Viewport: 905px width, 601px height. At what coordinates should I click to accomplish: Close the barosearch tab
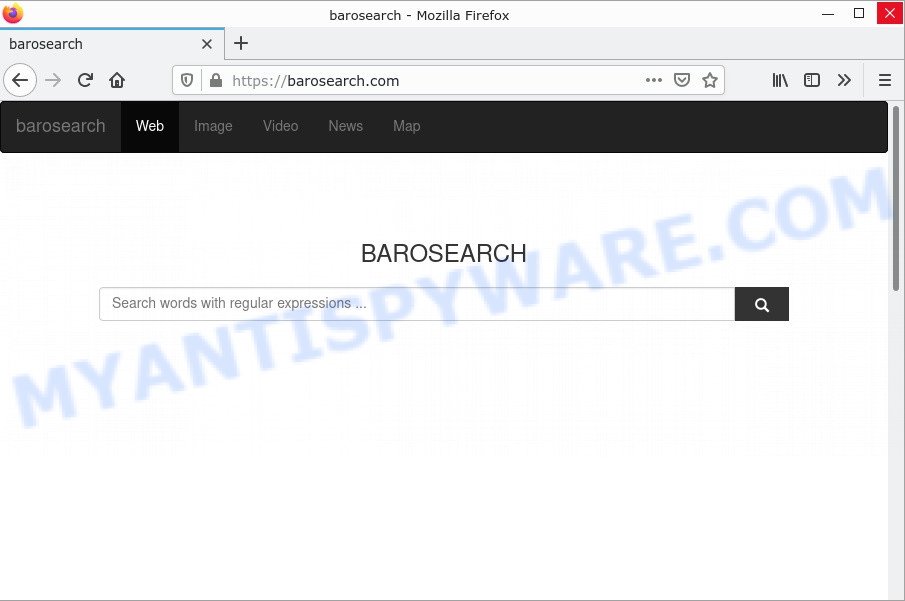pos(207,44)
